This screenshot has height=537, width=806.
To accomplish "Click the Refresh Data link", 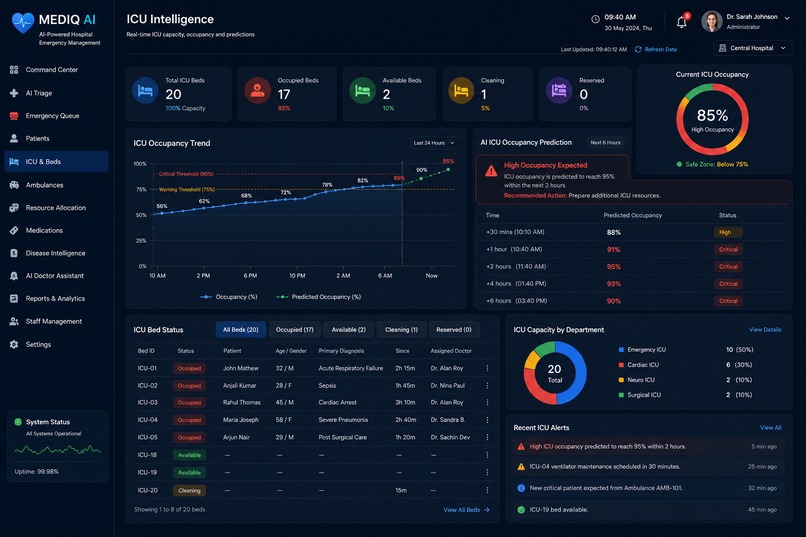I will pos(656,49).
